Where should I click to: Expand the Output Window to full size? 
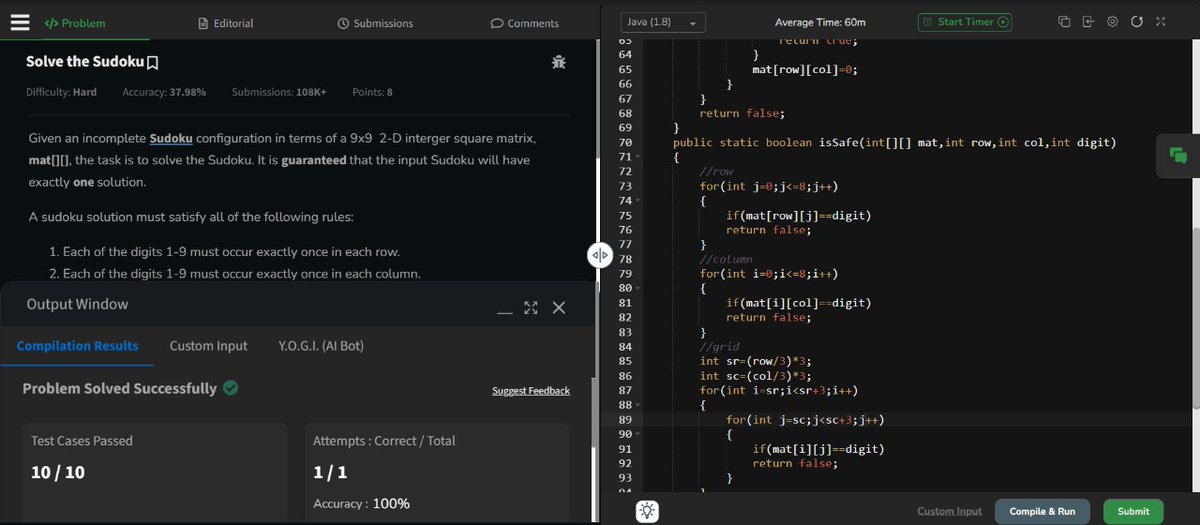tap(530, 308)
